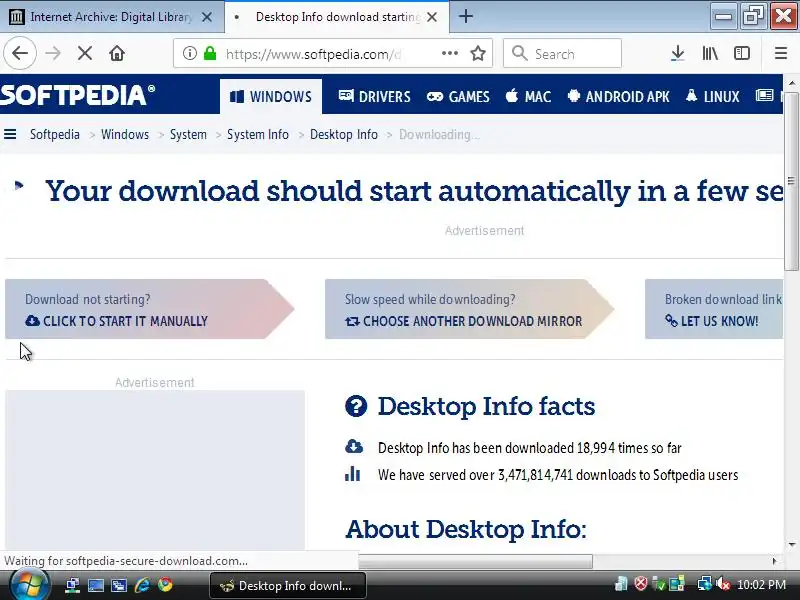This screenshot has height=600, width=800.
Task: Click to start the download manually
Action: tap(149, 309)
